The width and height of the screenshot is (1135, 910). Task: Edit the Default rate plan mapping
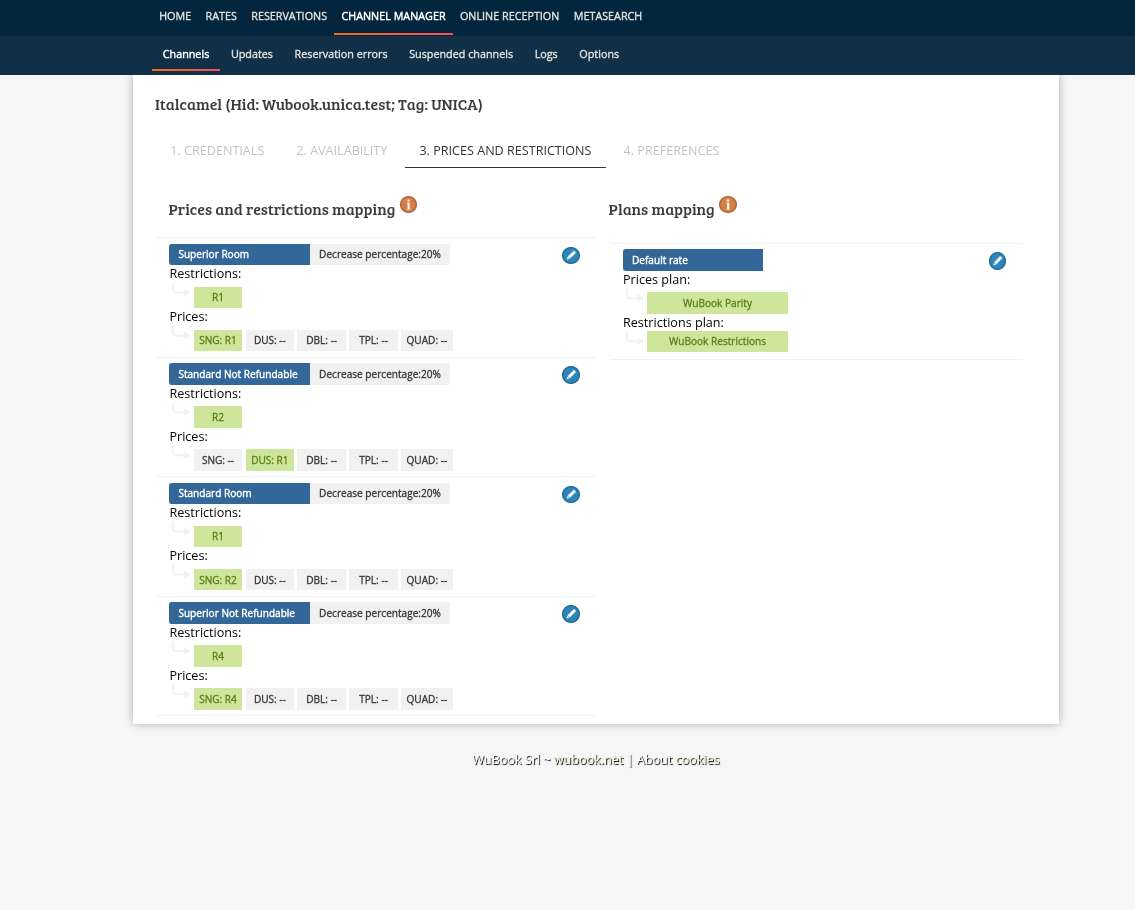pyautogui.click(x=997, y=261)
